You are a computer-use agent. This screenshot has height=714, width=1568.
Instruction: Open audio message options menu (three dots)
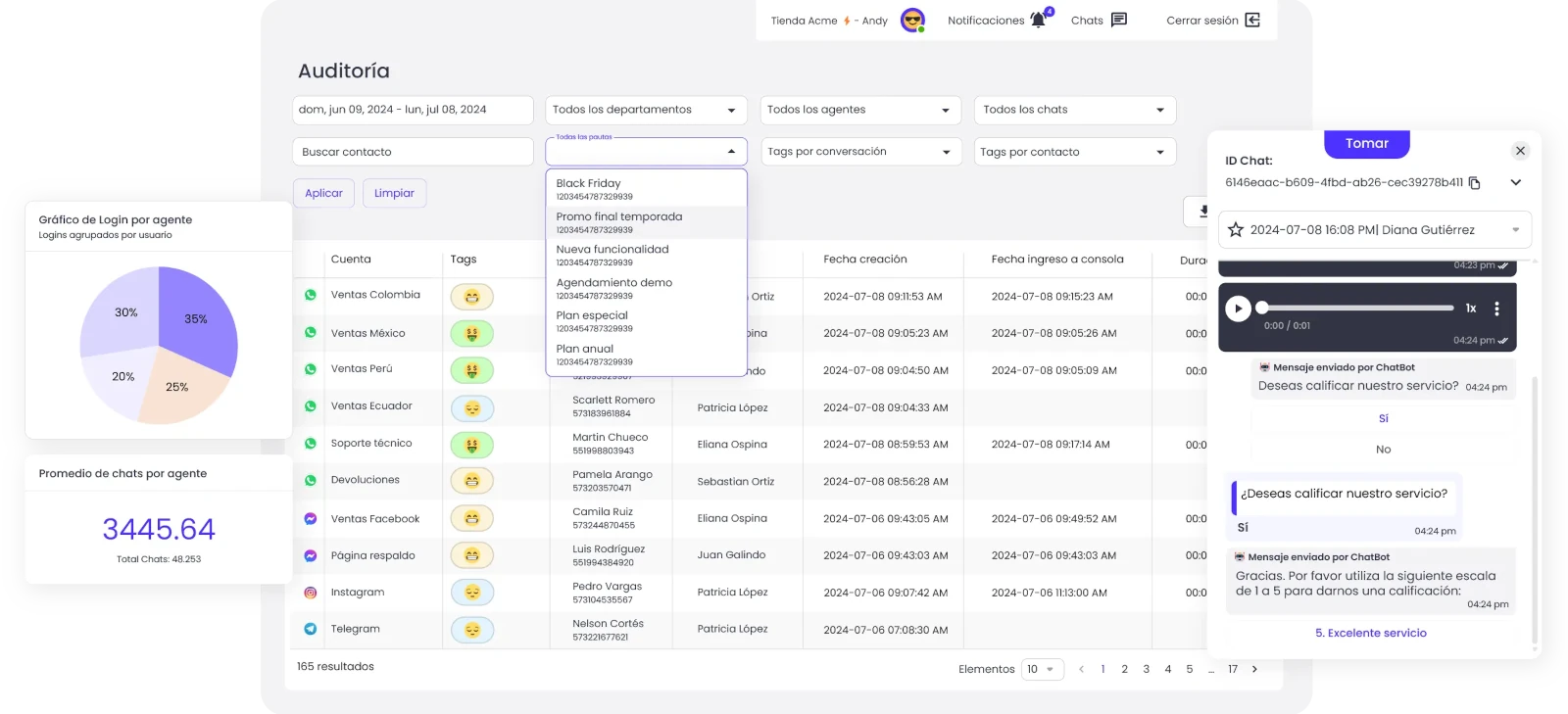pyautogui.click(x=1496, y=309)
